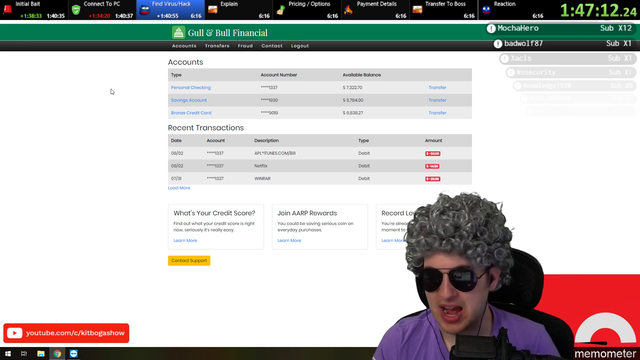Click the Description column header

click(x=266, y=141)
